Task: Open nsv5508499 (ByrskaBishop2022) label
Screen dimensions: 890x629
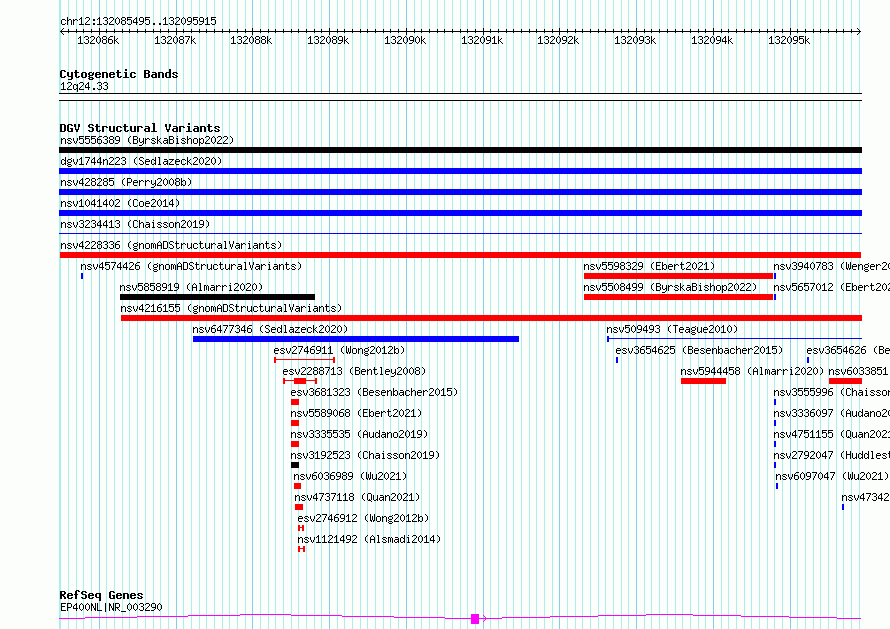Action: (670, 287)
